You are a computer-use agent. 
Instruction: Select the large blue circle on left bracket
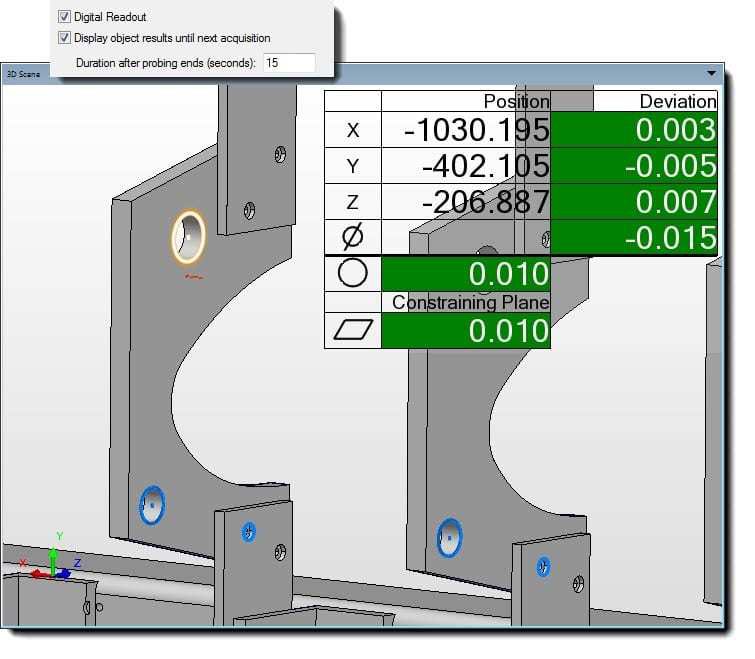(152, 506)
